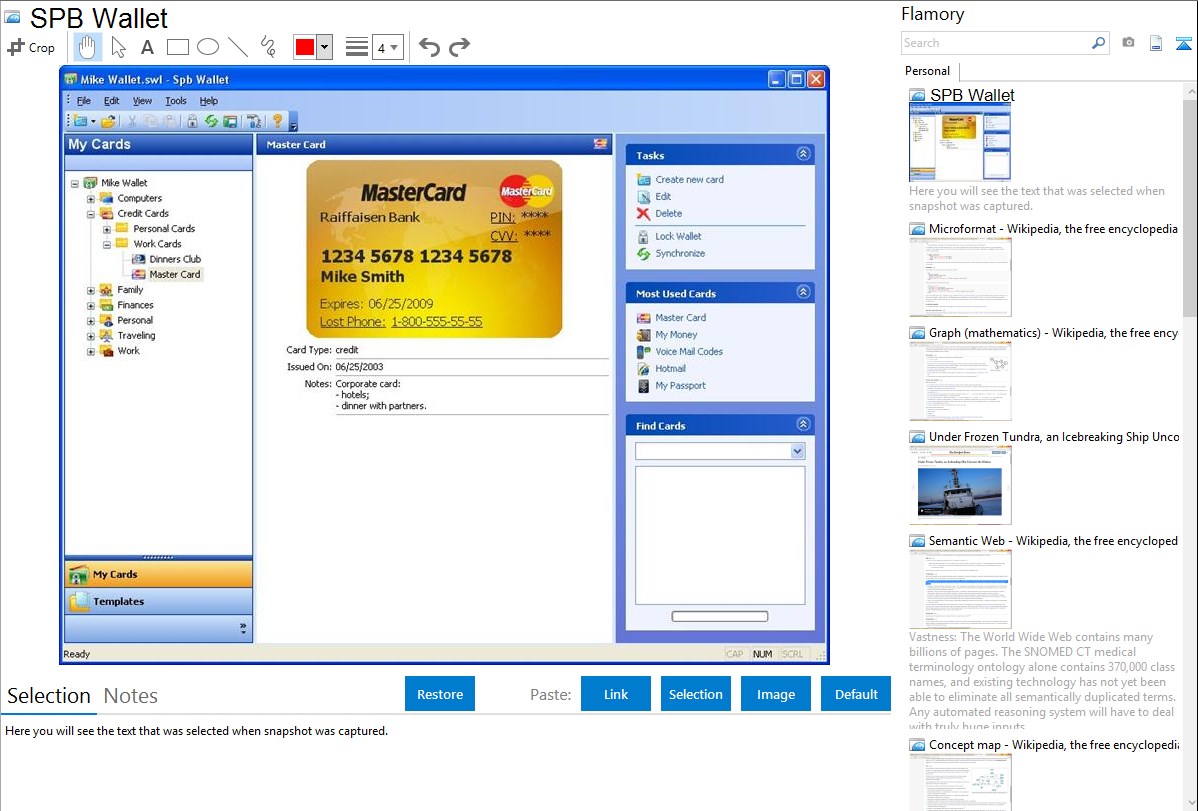The height and width of the screenshot is (811, 1198).
Task: Click the padlock icon in Spb Wallet toolbar
Action: (x=192, y=121)
